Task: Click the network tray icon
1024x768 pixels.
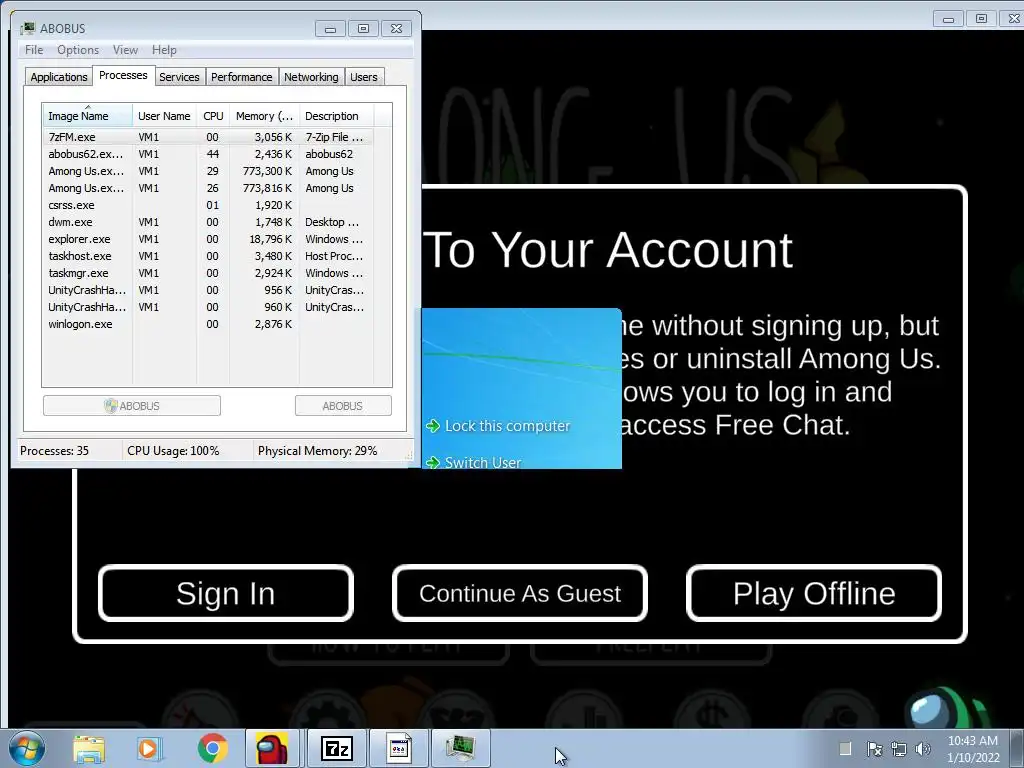Action: pos(899,749)
